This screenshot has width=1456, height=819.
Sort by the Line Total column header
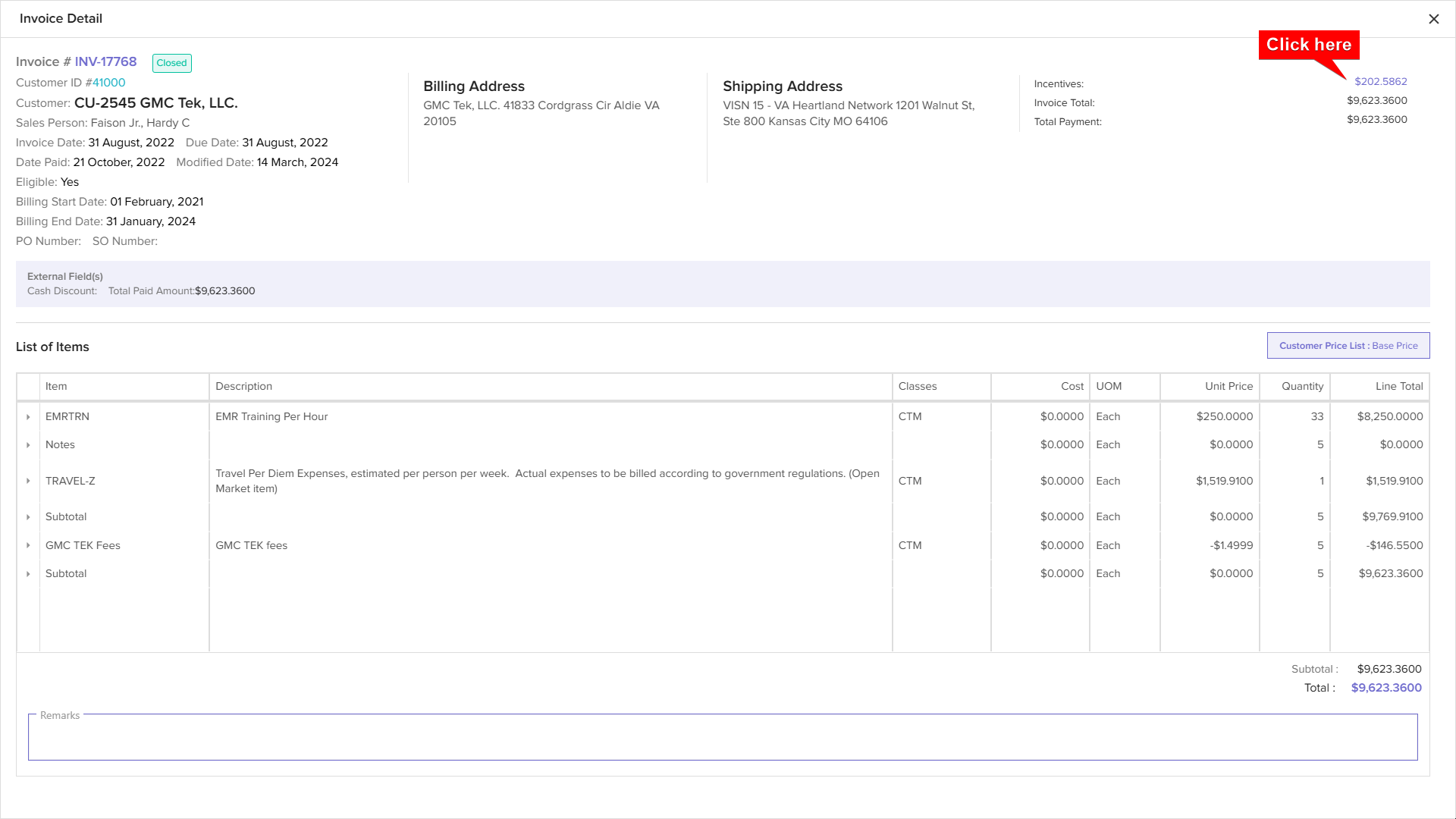pyautogui.click(x=1398, y=386)
